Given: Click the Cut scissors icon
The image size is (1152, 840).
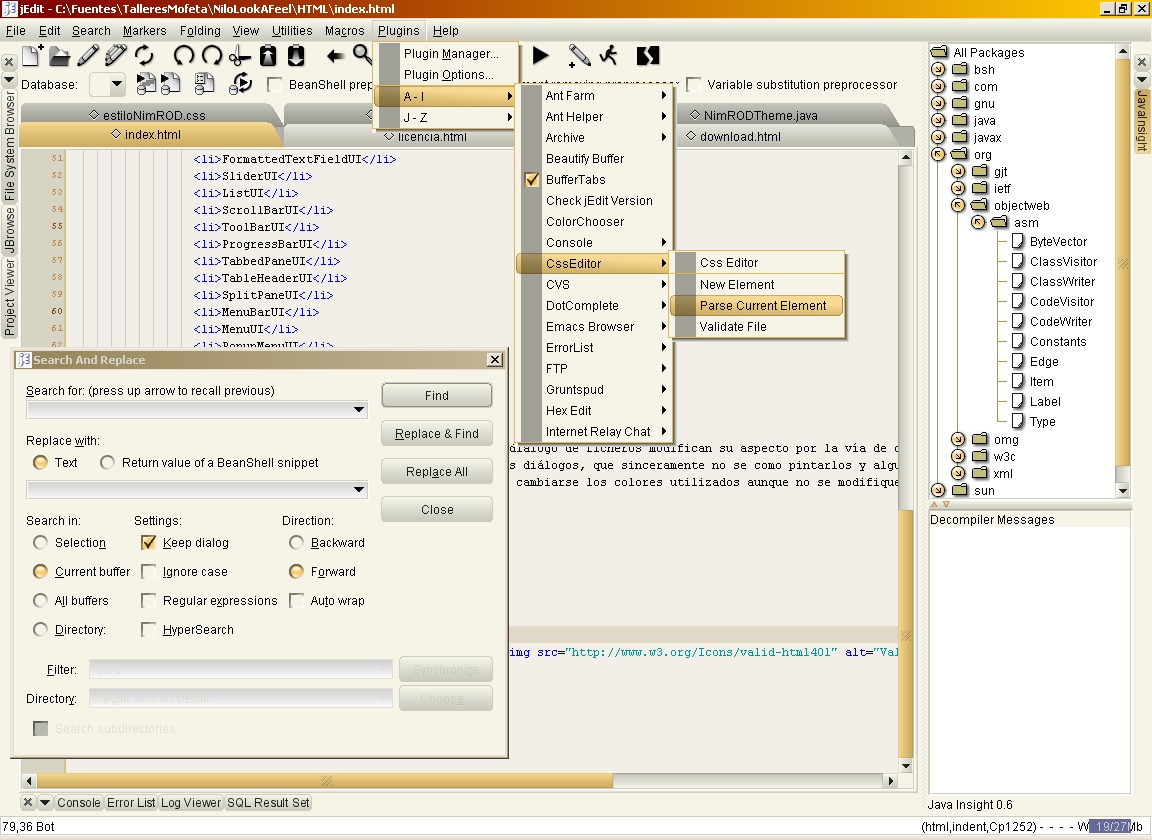Looking at the screenshot, I should (240, 55).
